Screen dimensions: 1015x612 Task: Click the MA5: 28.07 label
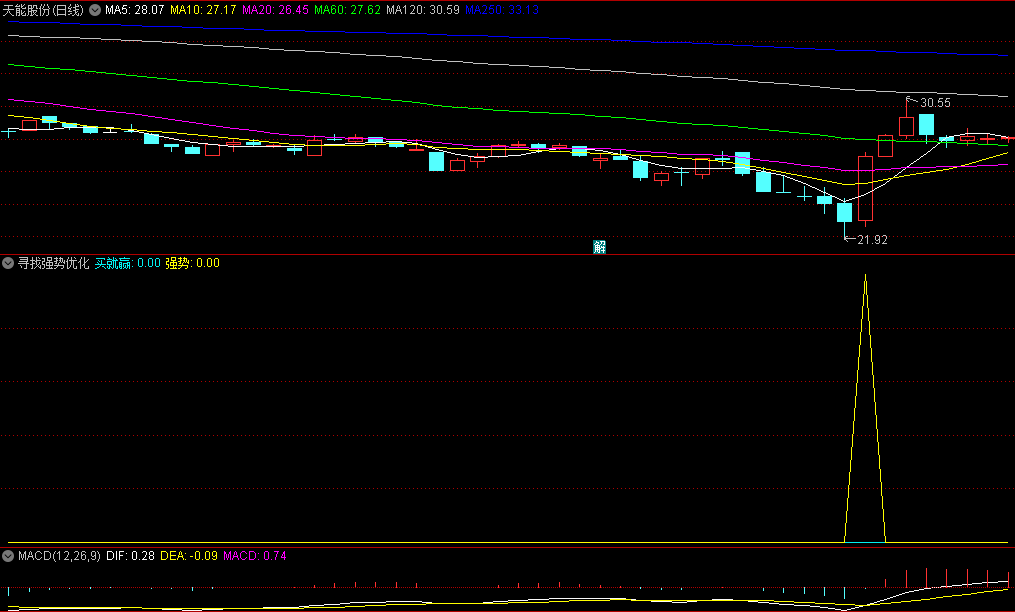[135, 10]
